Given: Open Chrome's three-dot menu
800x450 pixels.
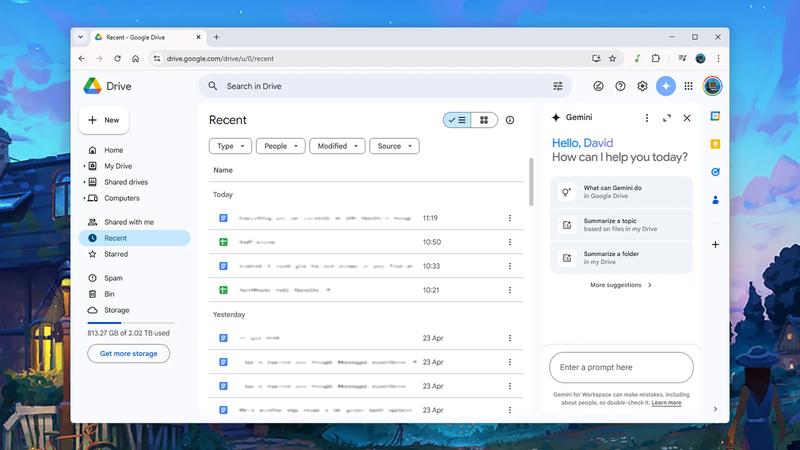Looking at the screenshot, I should click(x=718, y=59).
